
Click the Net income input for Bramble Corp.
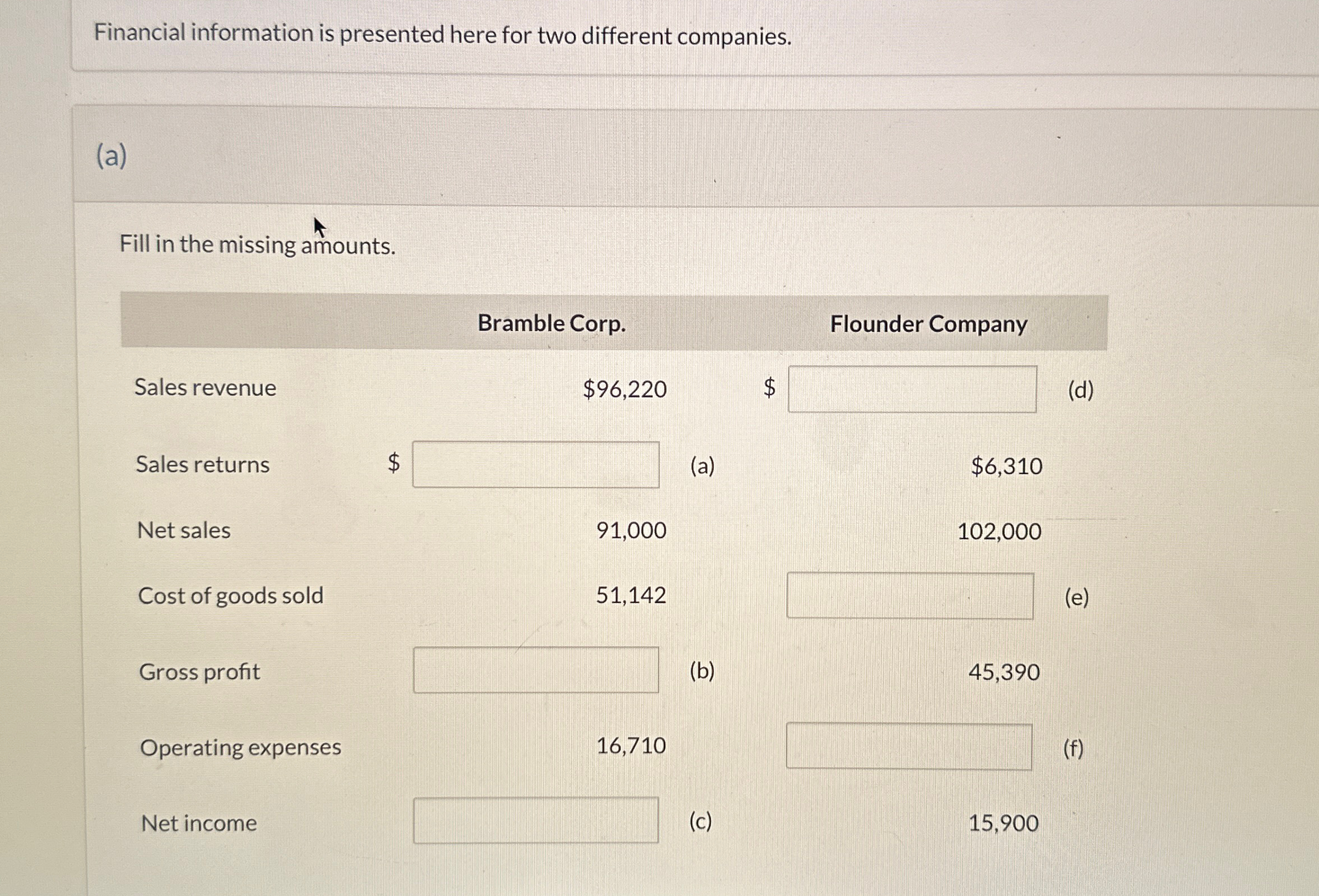(x=536, y=822)
